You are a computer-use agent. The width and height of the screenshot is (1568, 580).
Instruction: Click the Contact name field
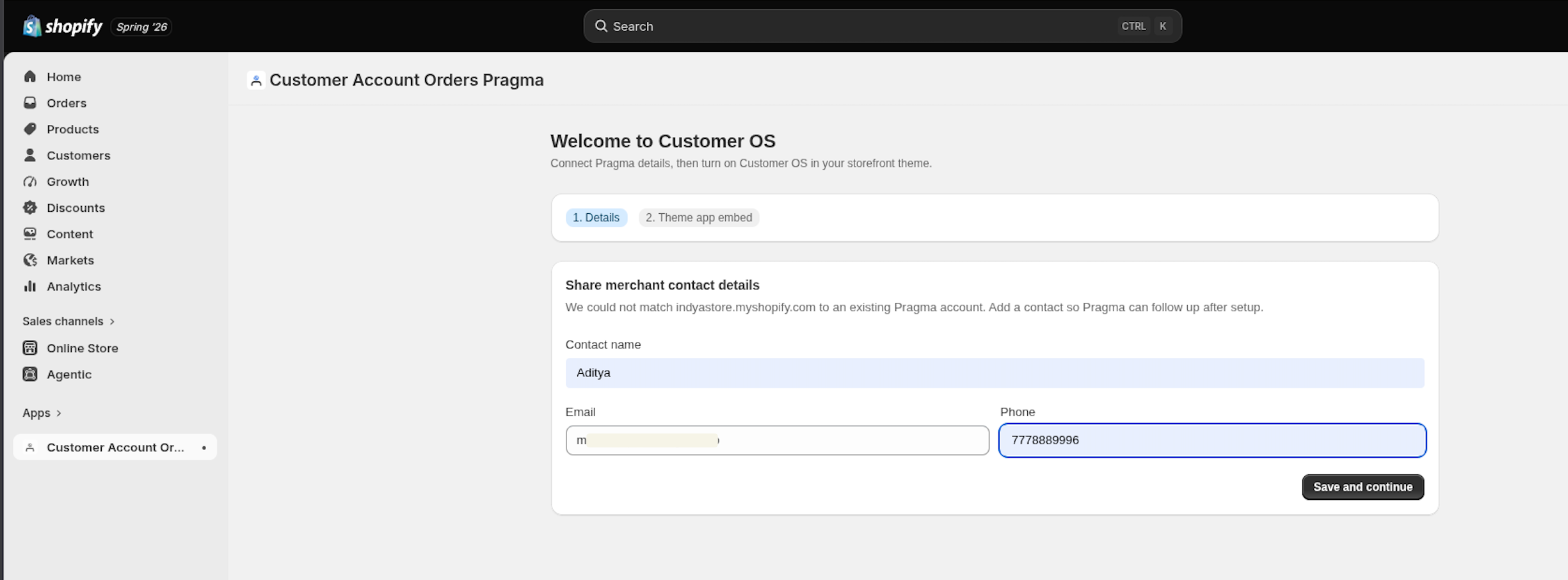(x=995, y=373)
